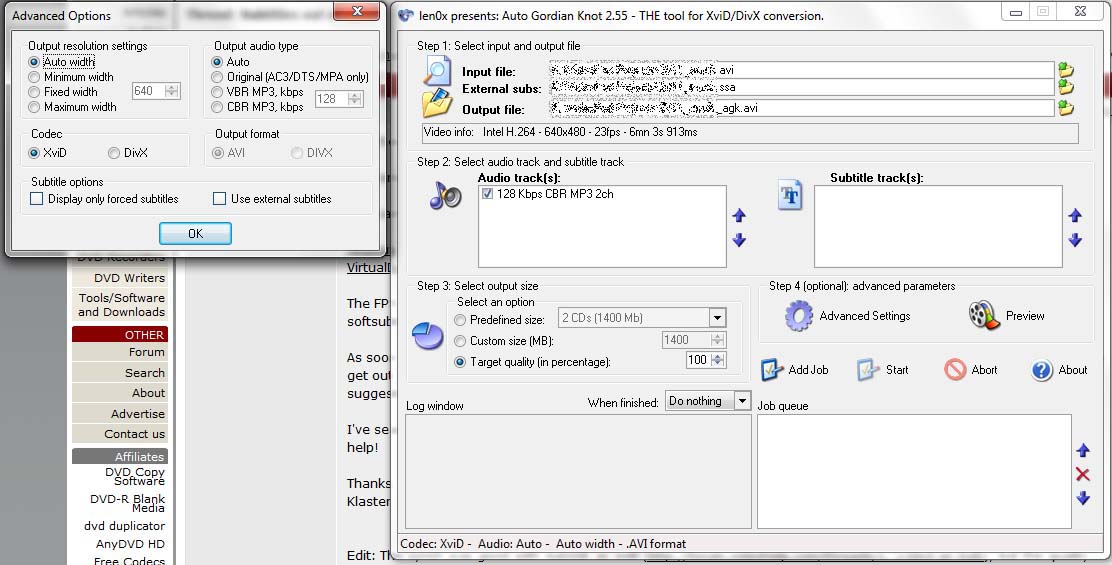The height and width of the screenshot is (565, 1112).
Task: Browse for output file folder icon
Action: [1065, 108]
